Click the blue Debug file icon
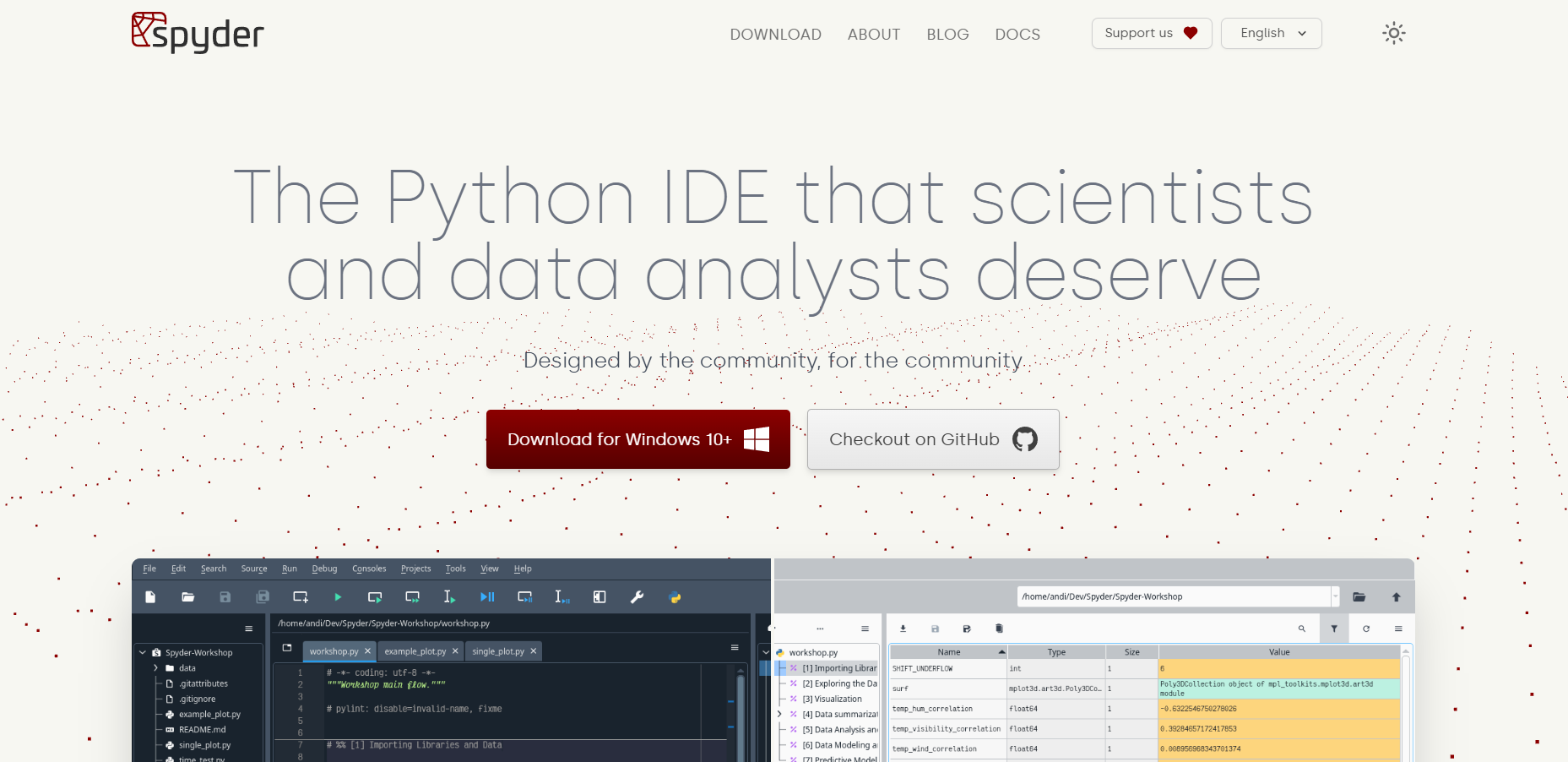The height and width of the screenshot is (762, 1568). tap(487, 597)
